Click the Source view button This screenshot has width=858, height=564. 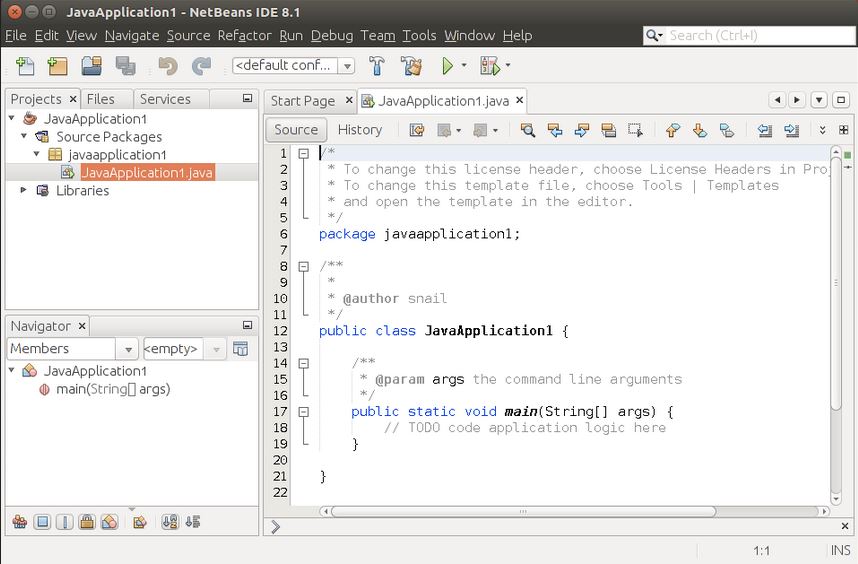(x=296, y=130)
